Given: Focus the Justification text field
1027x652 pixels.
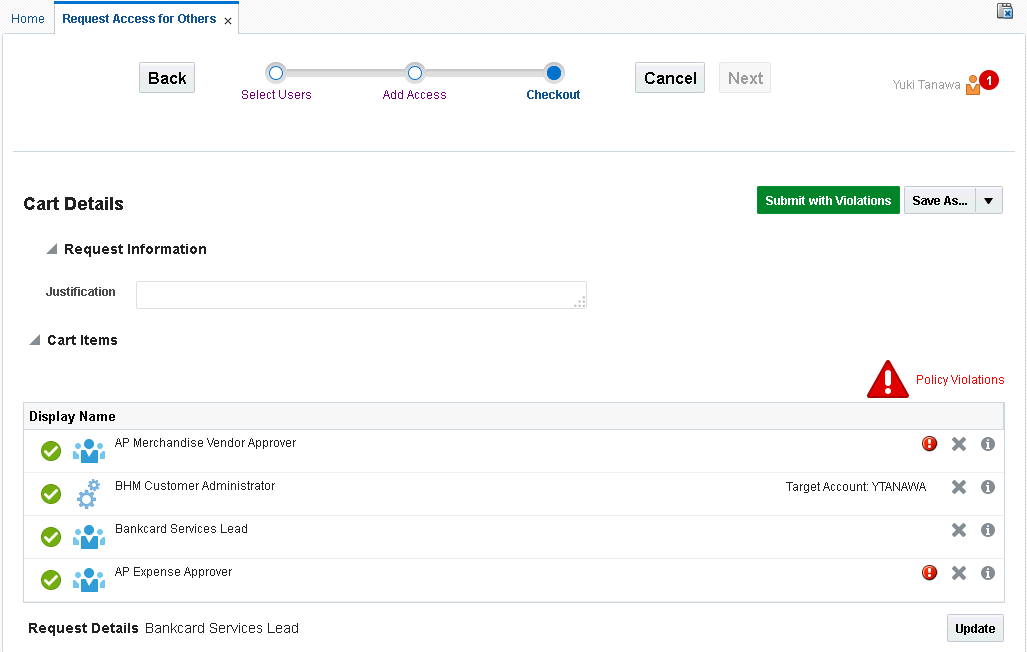Looking at the screenshot, I should pyautogui.click(x=361, y=295).
